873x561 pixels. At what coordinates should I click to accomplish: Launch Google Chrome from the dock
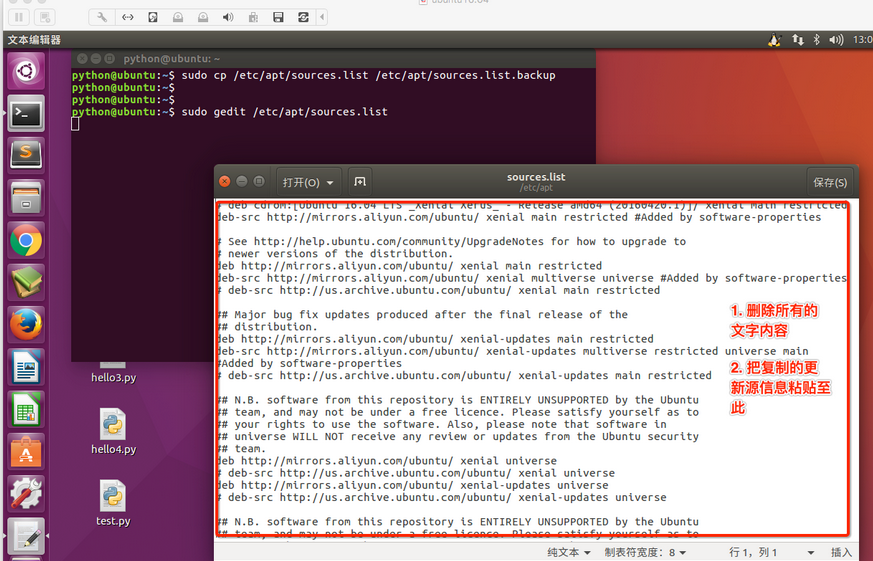[x=26, y=240]
